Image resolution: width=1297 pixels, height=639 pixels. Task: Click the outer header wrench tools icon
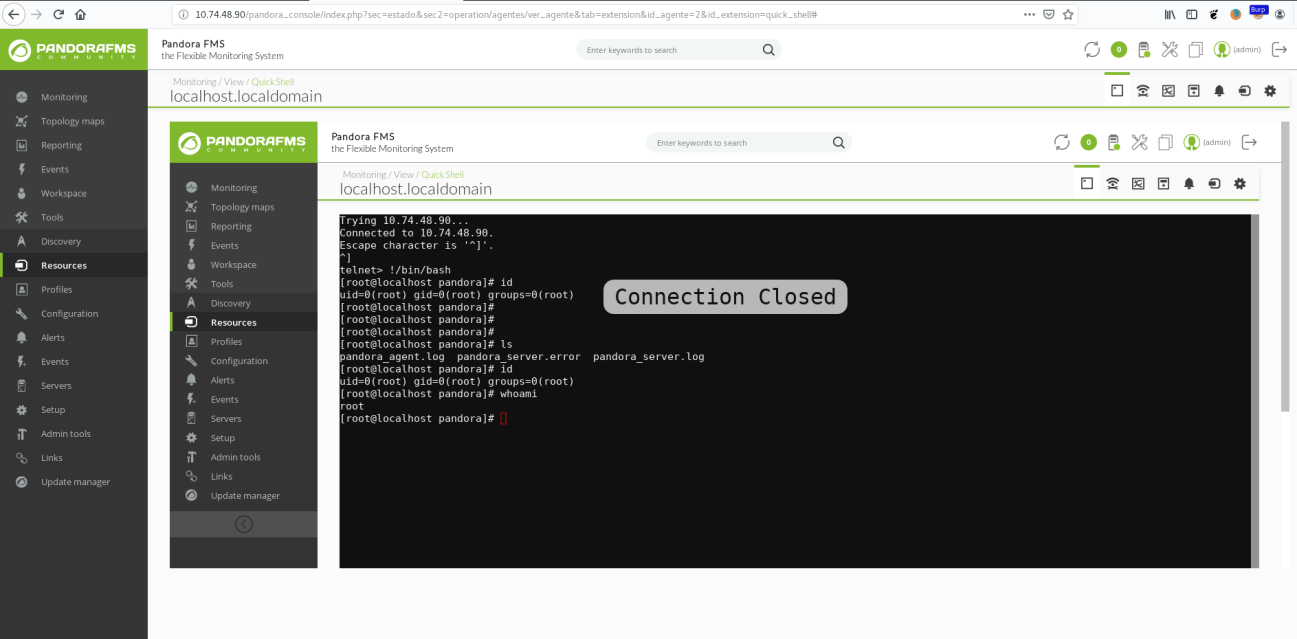pos(1170,49)
